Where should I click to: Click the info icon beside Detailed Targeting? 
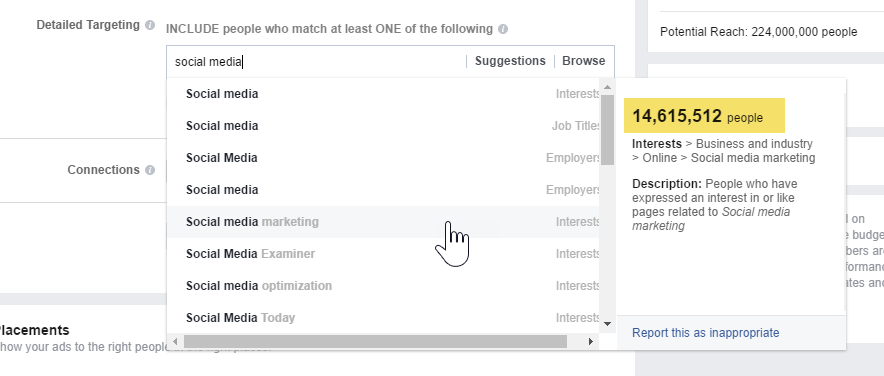tap(149, 25)
